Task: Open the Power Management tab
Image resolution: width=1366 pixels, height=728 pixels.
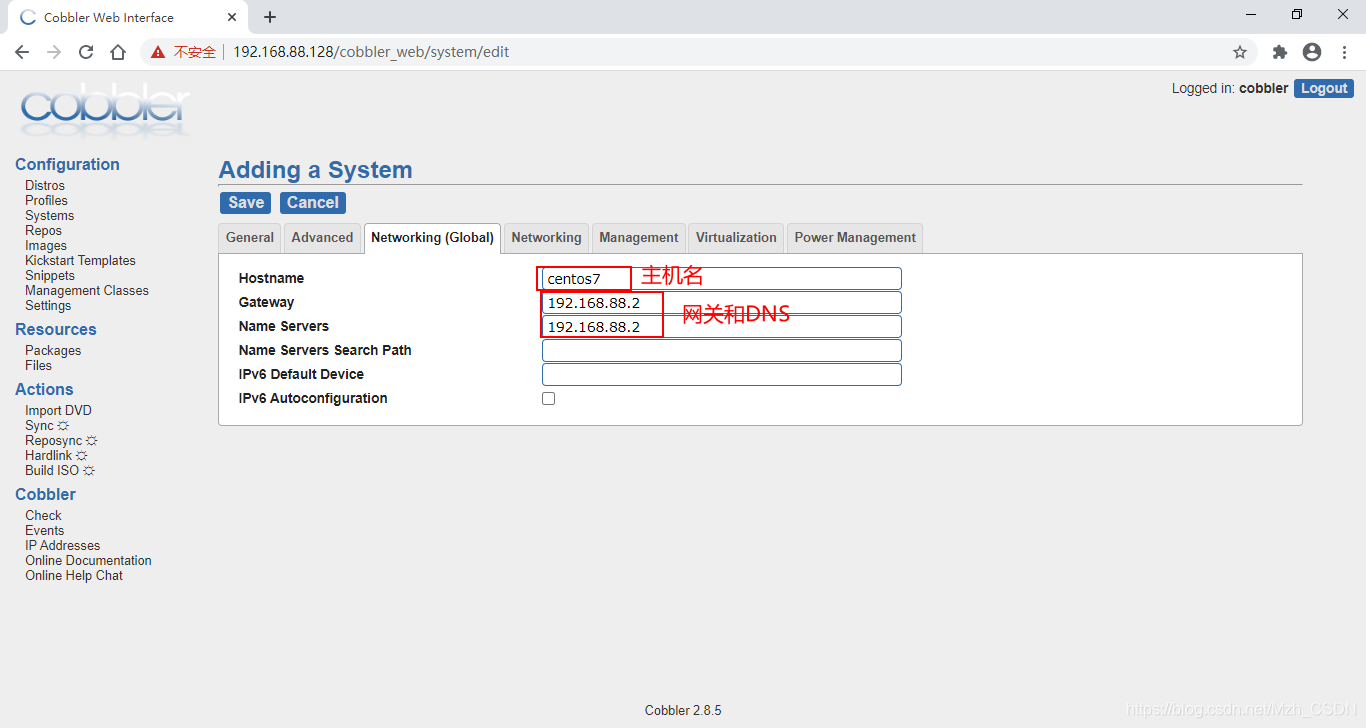Action: (855, 237)
